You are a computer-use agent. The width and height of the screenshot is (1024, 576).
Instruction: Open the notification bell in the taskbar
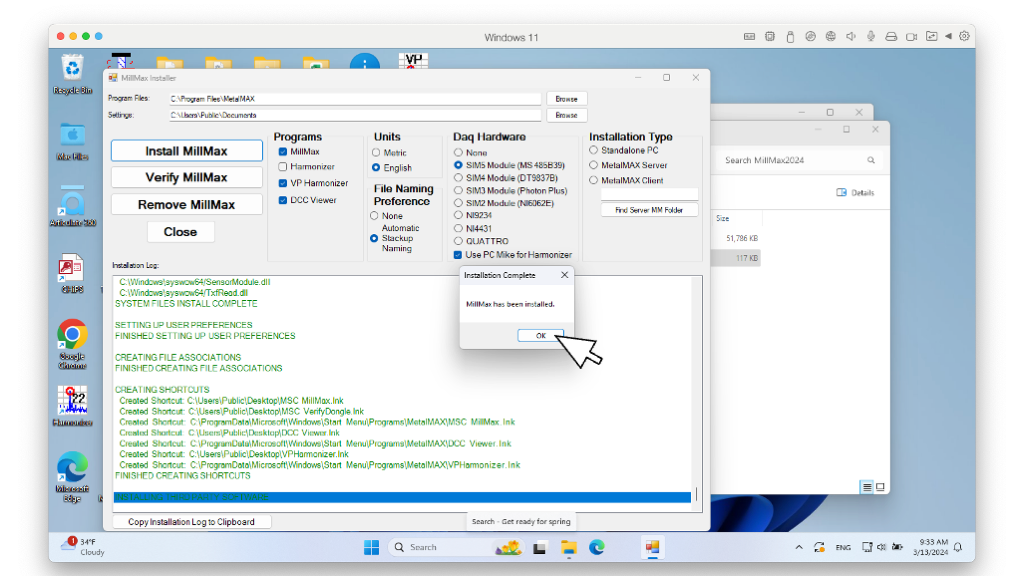pyautogui.click(x=958, y=547)
